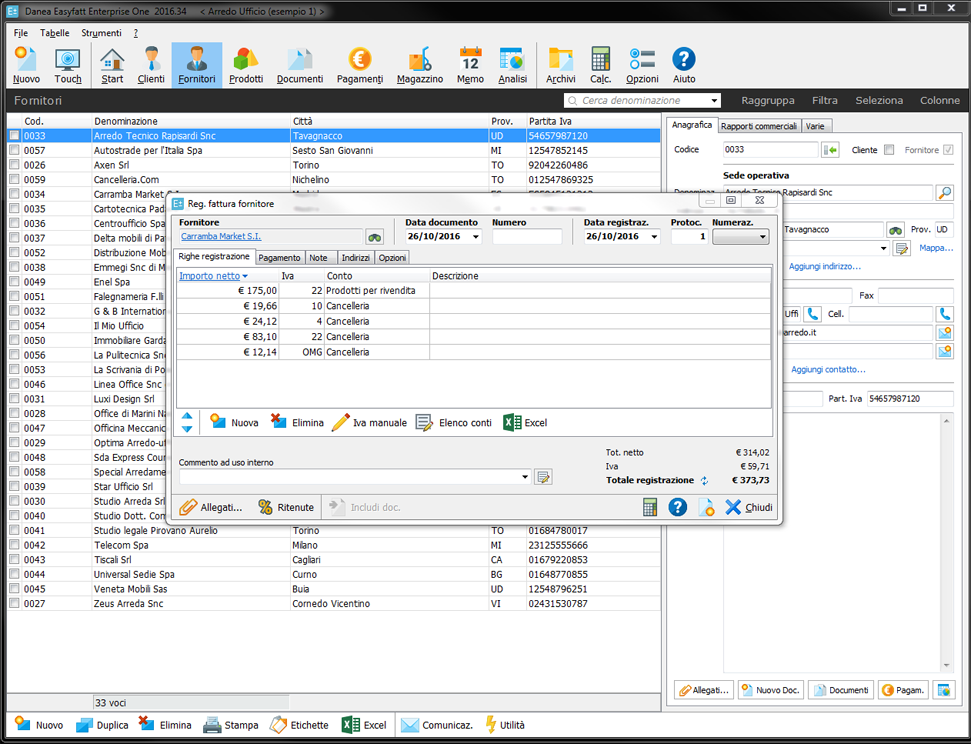Tick the checkbox for Tiscali Srl
This screenshot has width=971, height=744.
click(14, 559)
